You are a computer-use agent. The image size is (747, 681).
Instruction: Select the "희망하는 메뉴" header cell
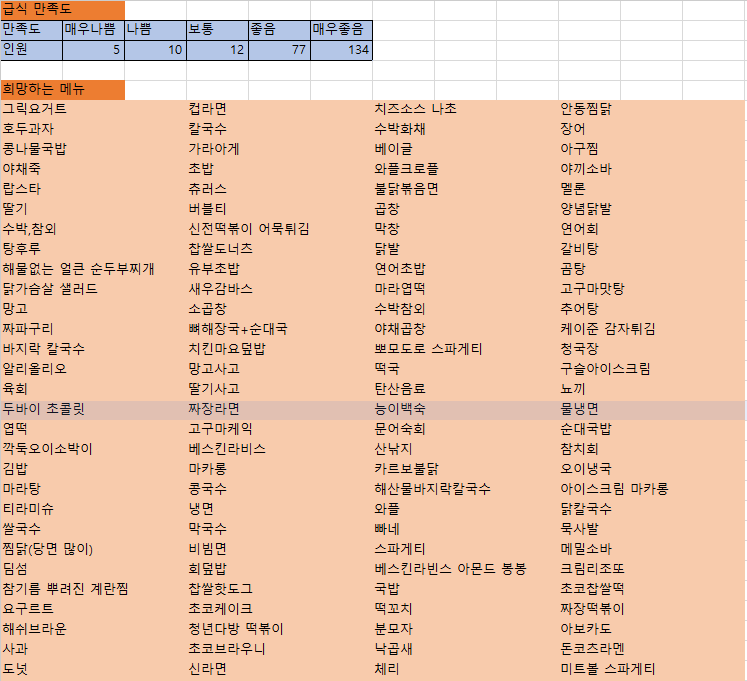click(x=62, y=89)
